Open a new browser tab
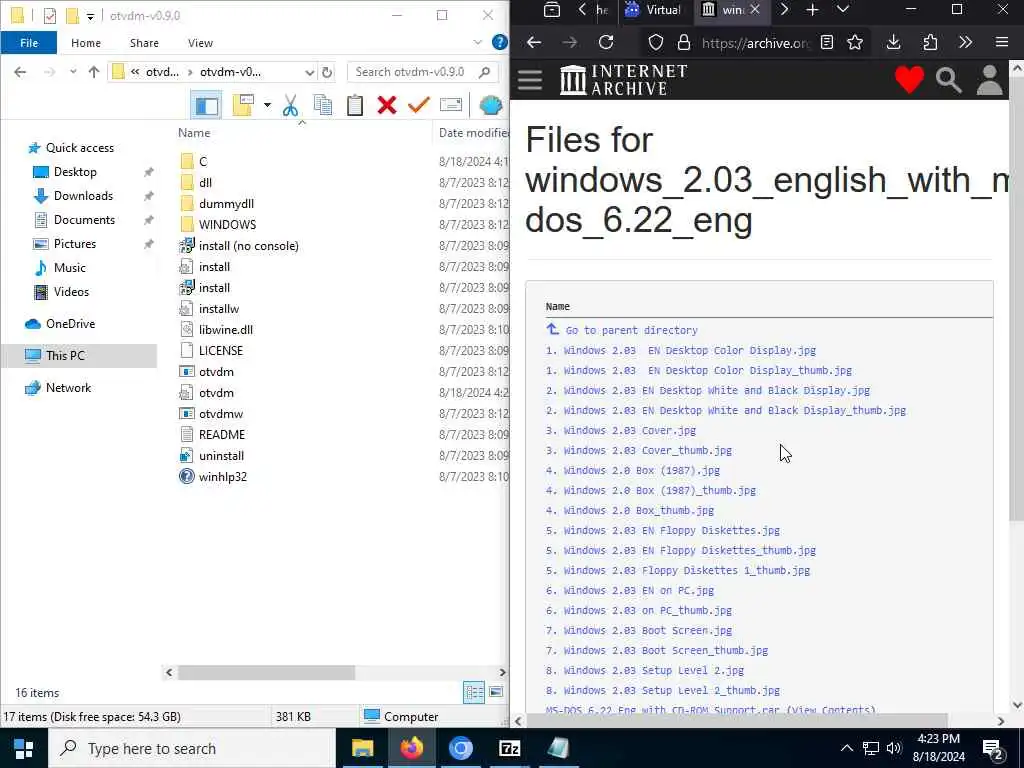 click(812, 10)
